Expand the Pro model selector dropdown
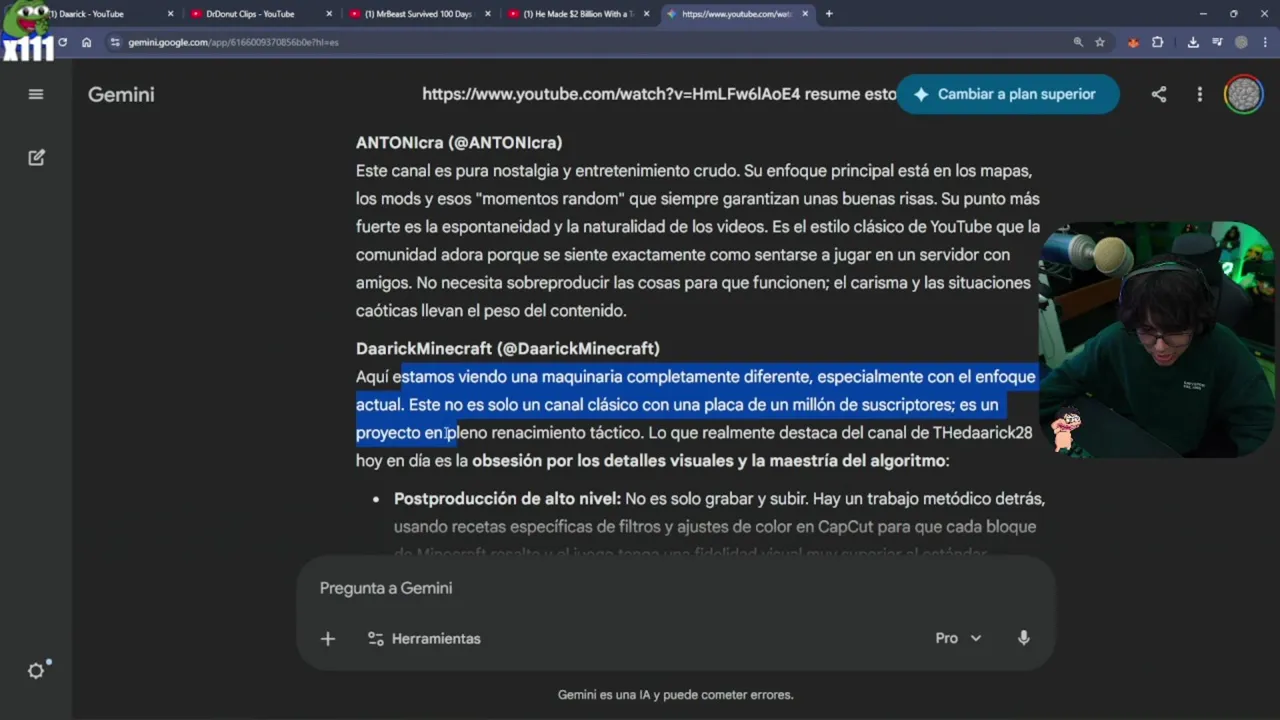This screenshot has width=1280, height=720. [x=958, y=638]
